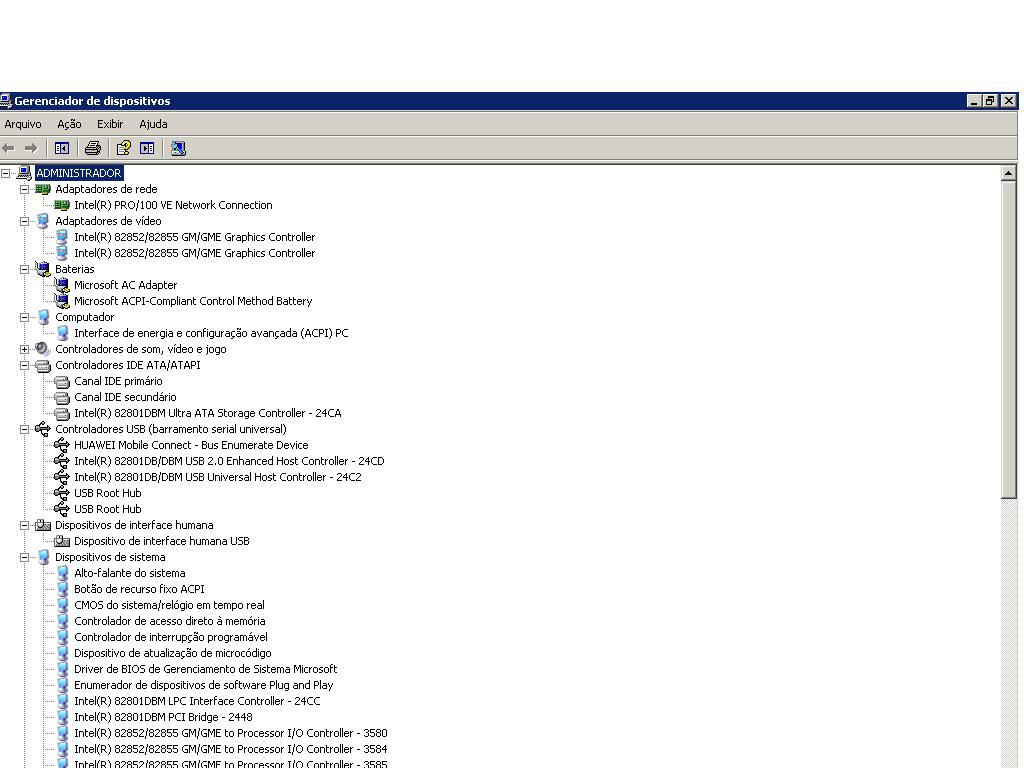Select Interface de energia e configuração avançada
This screenshot has height=768, width=1024.
211,333
